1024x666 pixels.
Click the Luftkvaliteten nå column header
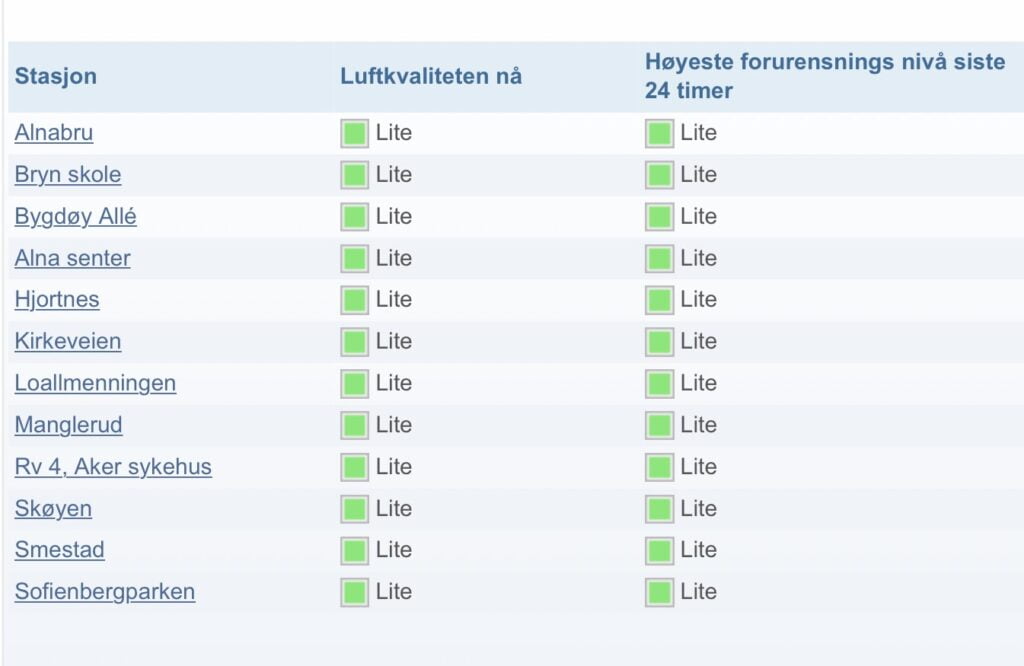point(431,76)
